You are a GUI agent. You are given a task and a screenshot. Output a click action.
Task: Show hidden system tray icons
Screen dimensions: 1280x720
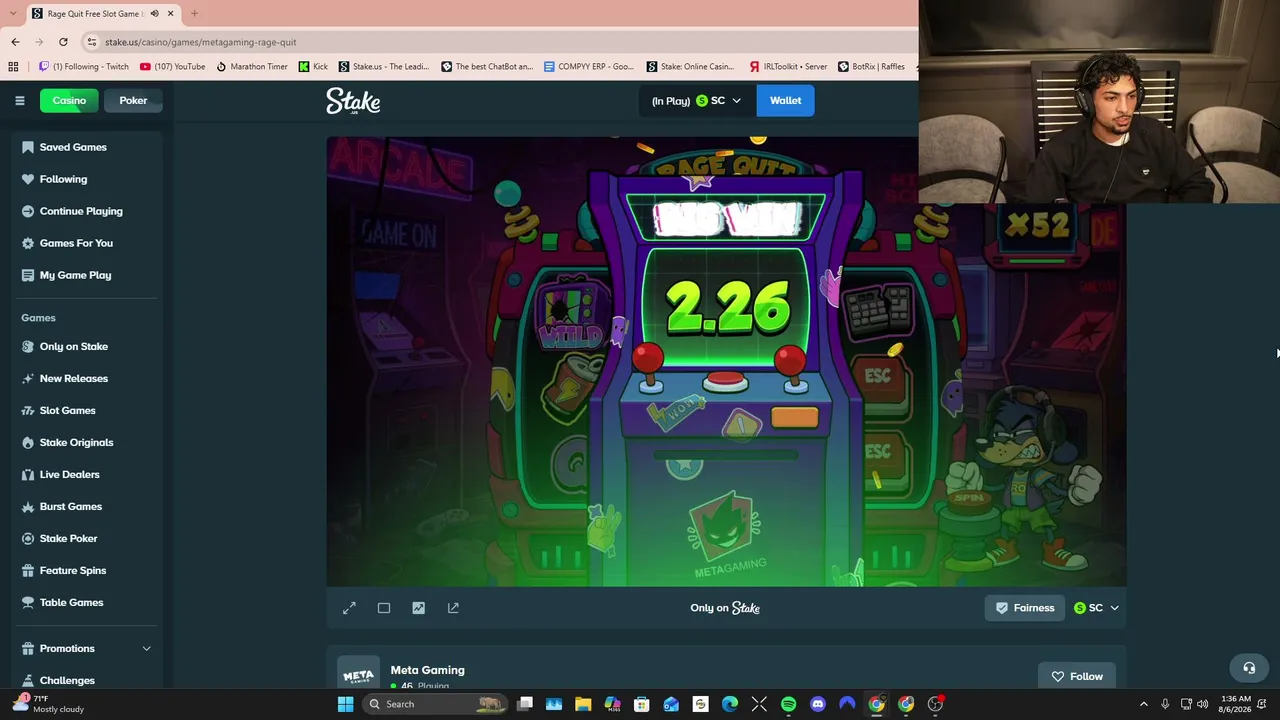1144,704
